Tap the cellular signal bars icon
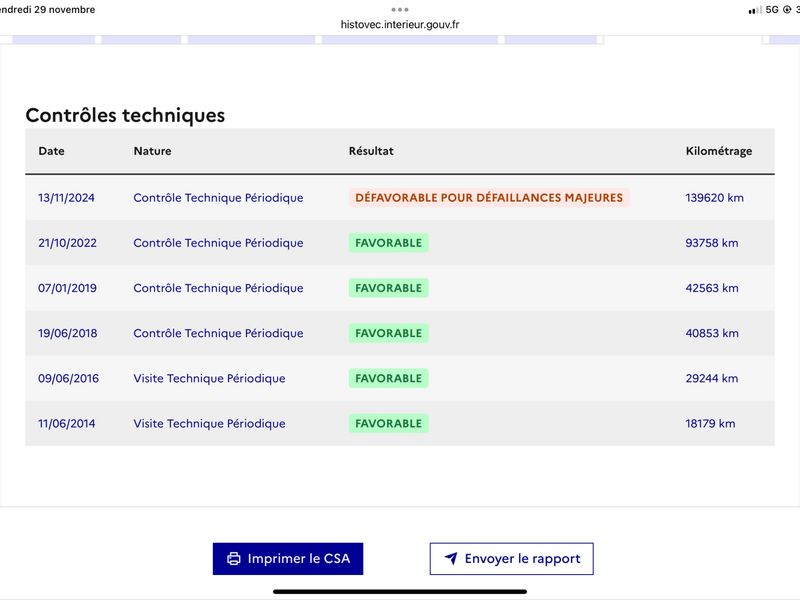Viewport: 800px width, 600px height. click(755, 10)
